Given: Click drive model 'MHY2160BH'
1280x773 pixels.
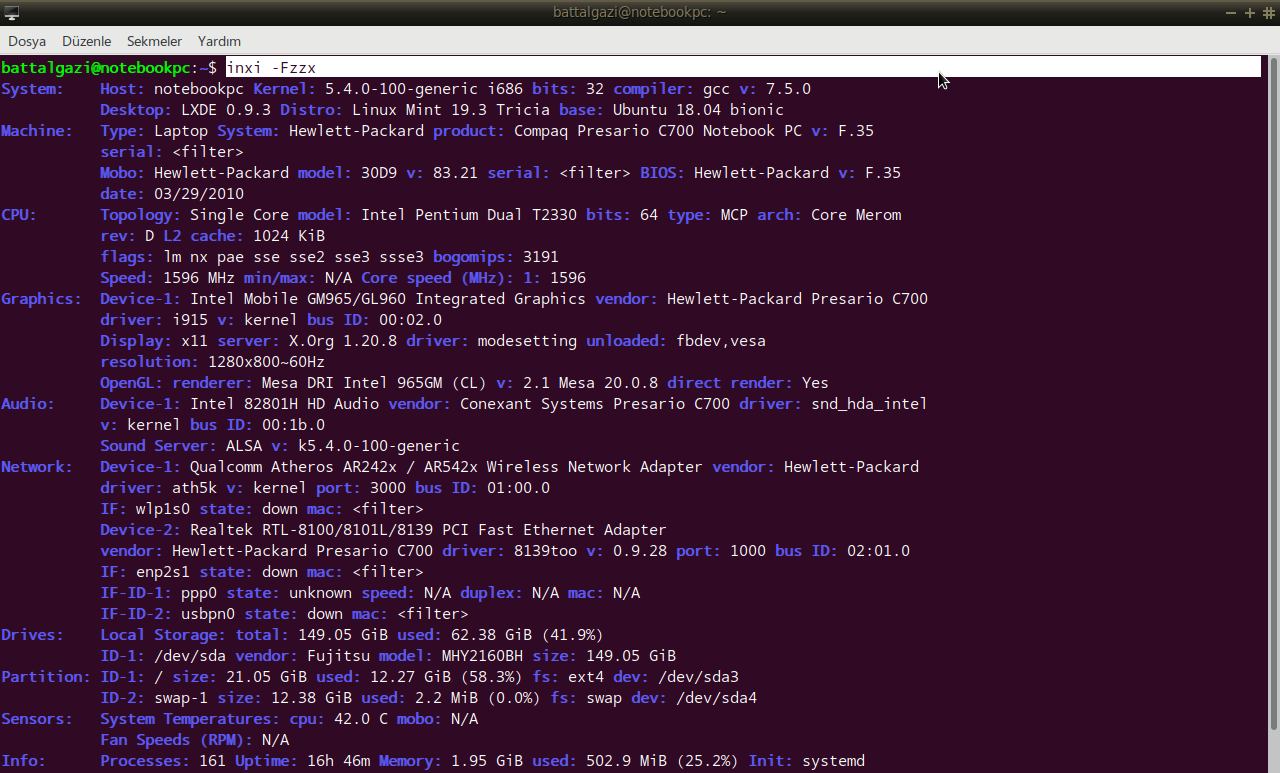Looking at the screenshot, I should pyautogui.click(x=482, y=656).
